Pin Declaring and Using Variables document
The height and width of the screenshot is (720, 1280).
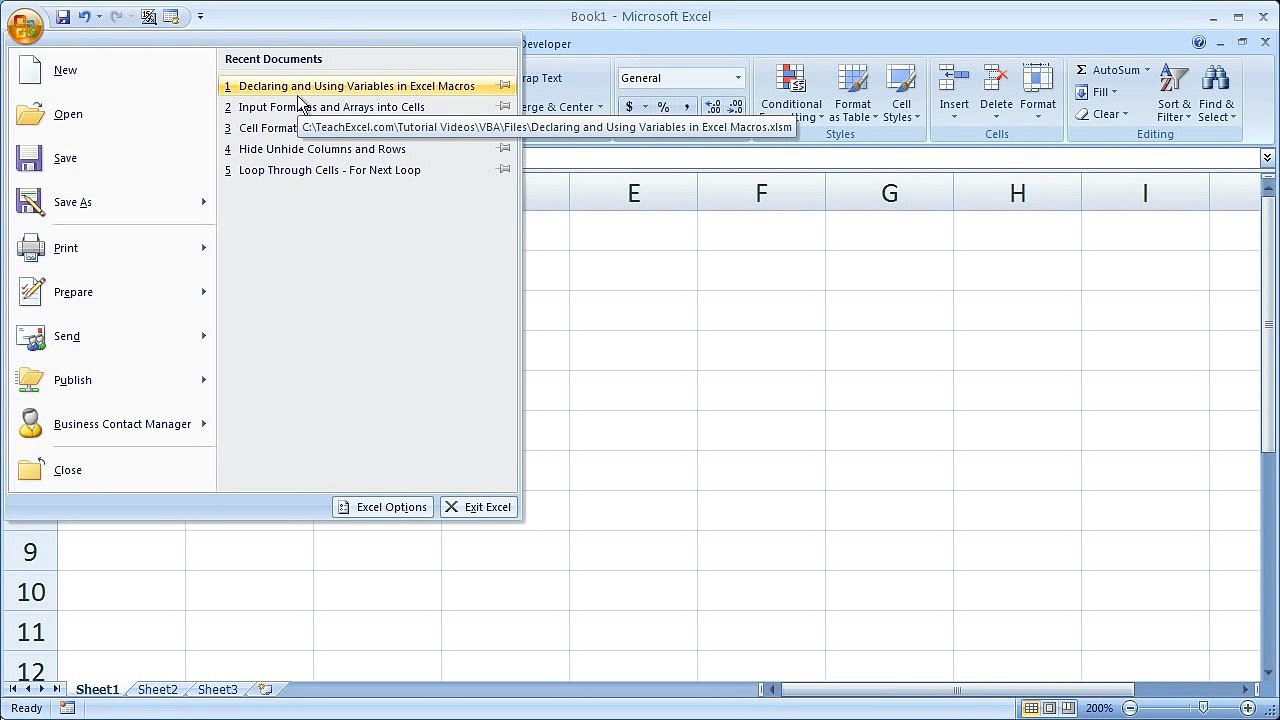pos(505,86)
